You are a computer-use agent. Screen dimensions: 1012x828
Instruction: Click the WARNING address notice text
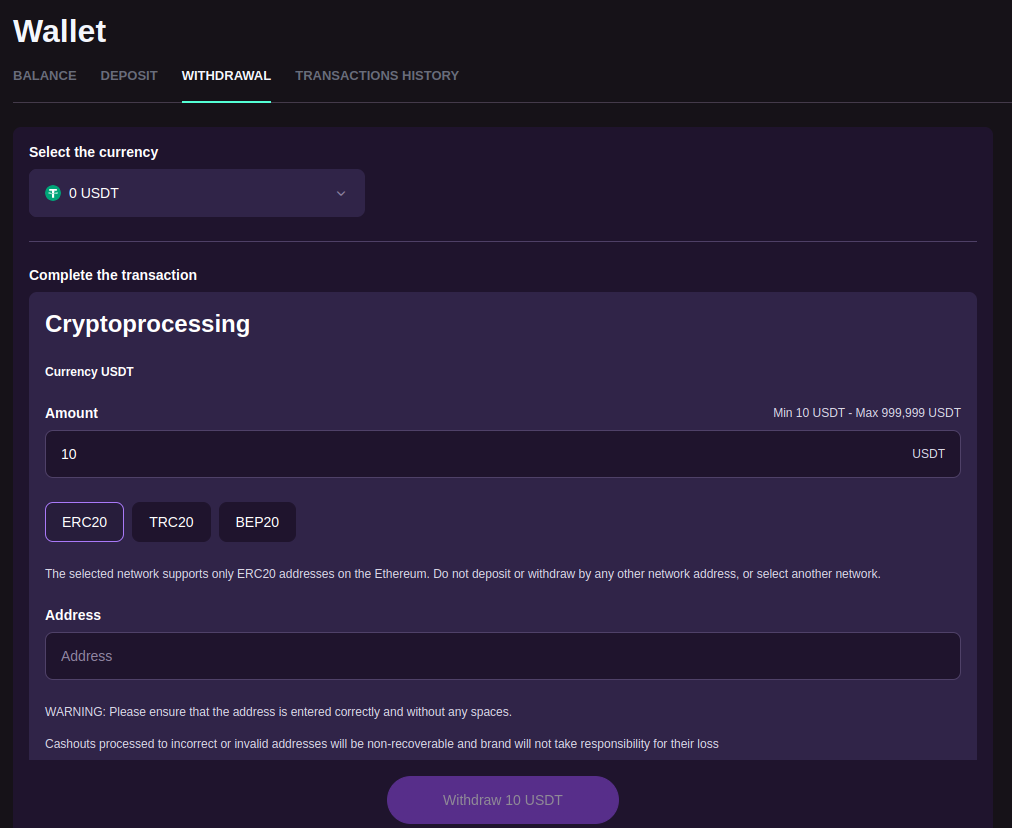(278, 712)
